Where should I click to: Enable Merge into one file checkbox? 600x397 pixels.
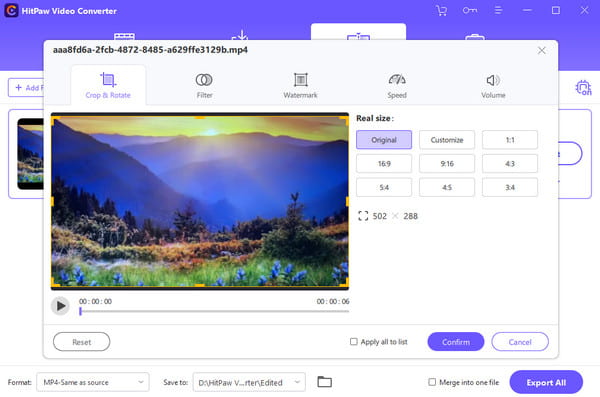tap(432, 382)
